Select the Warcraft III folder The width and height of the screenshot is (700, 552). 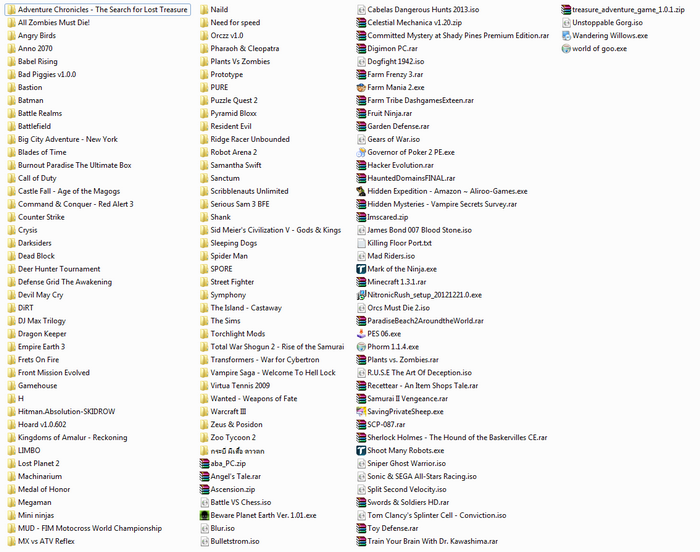pos(228,411)
